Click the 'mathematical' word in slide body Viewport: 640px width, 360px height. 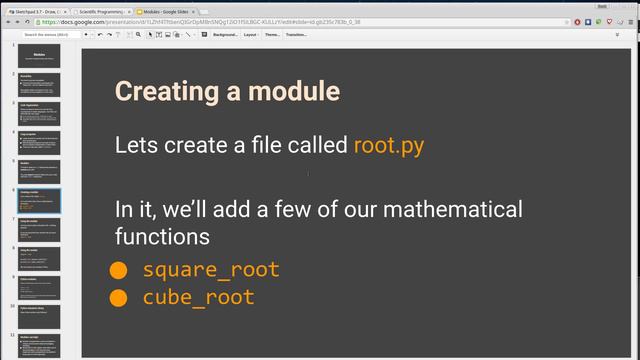453,209
